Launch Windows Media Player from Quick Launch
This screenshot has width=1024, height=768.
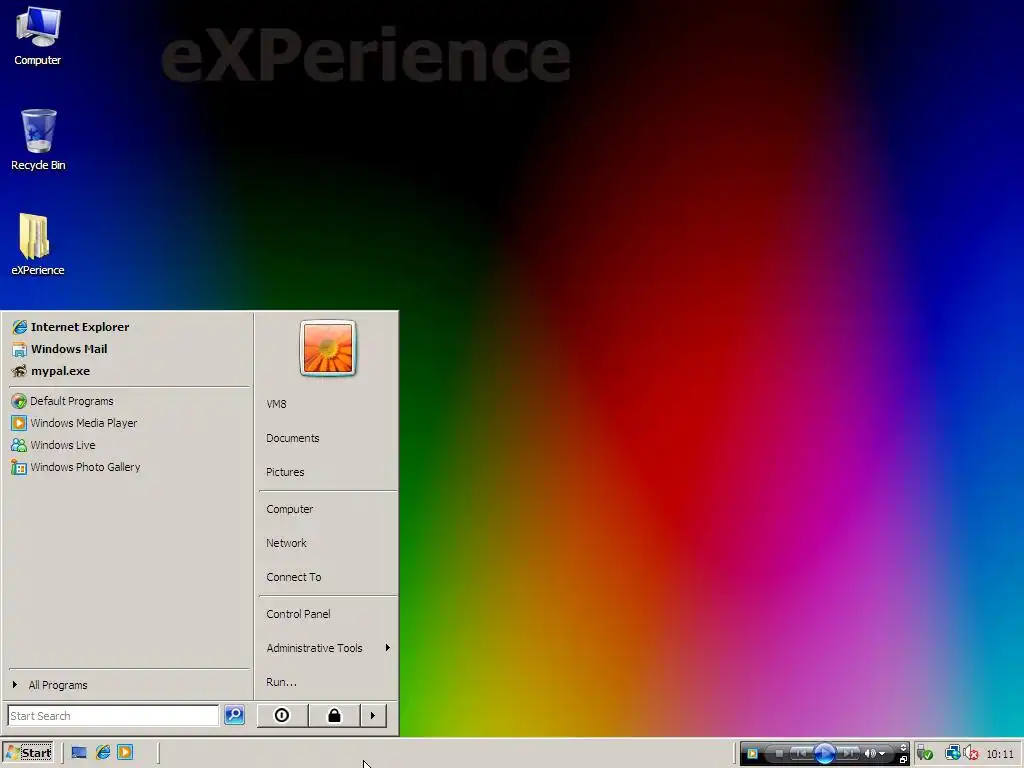pos(125,752)
